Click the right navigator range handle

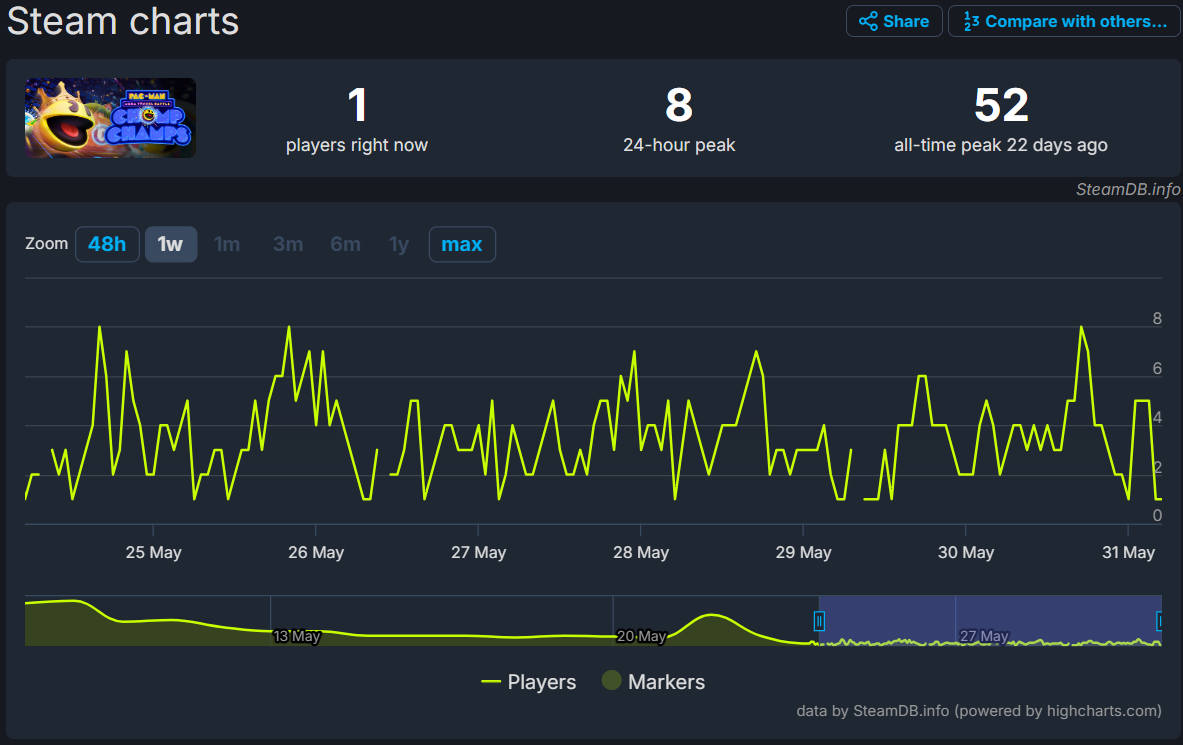click(x=1160, y=621)
